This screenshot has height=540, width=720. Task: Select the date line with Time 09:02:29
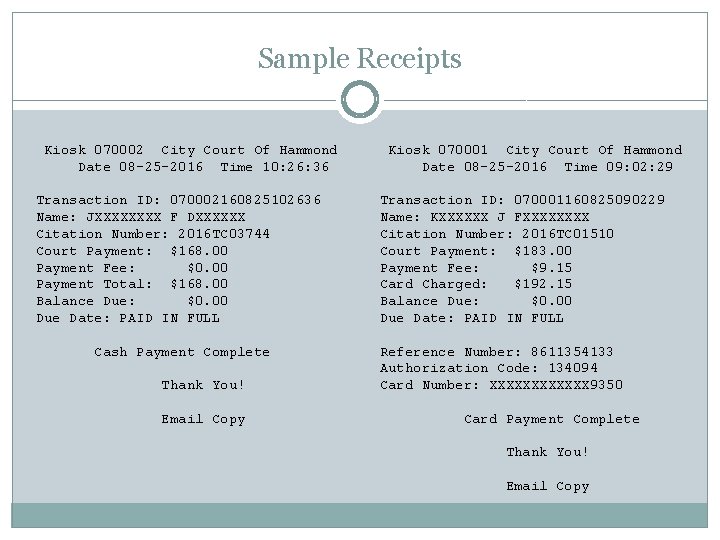[547, 167]
